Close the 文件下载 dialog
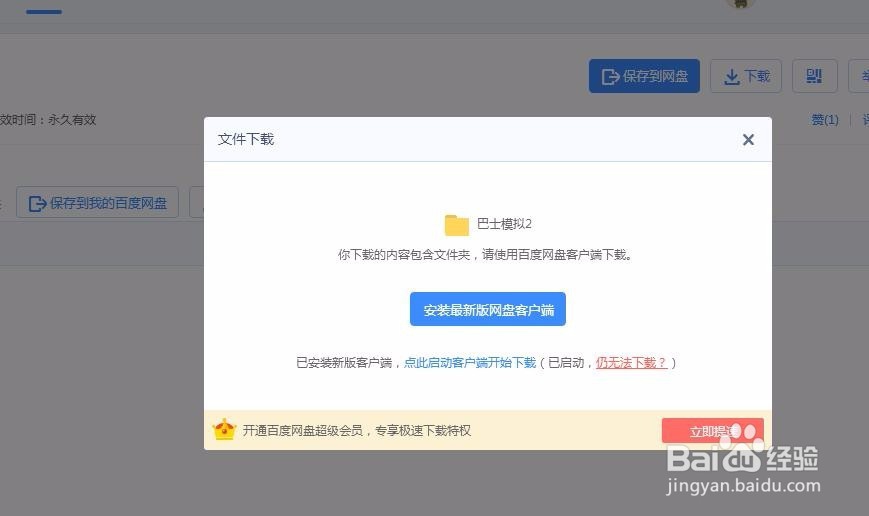The image size is (869, 516). [748, 140]
